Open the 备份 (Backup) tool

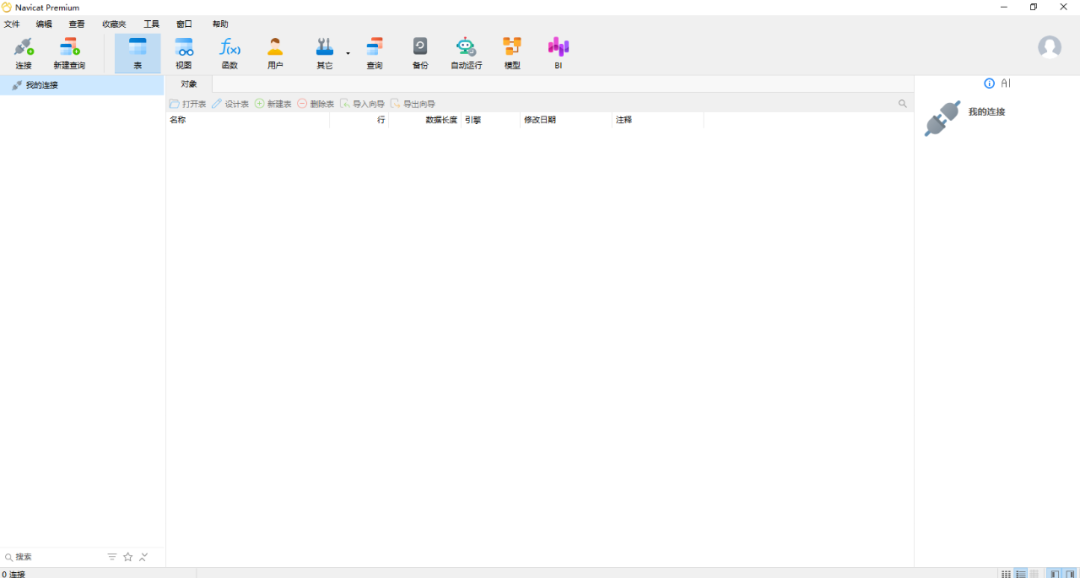click(420, 52)
